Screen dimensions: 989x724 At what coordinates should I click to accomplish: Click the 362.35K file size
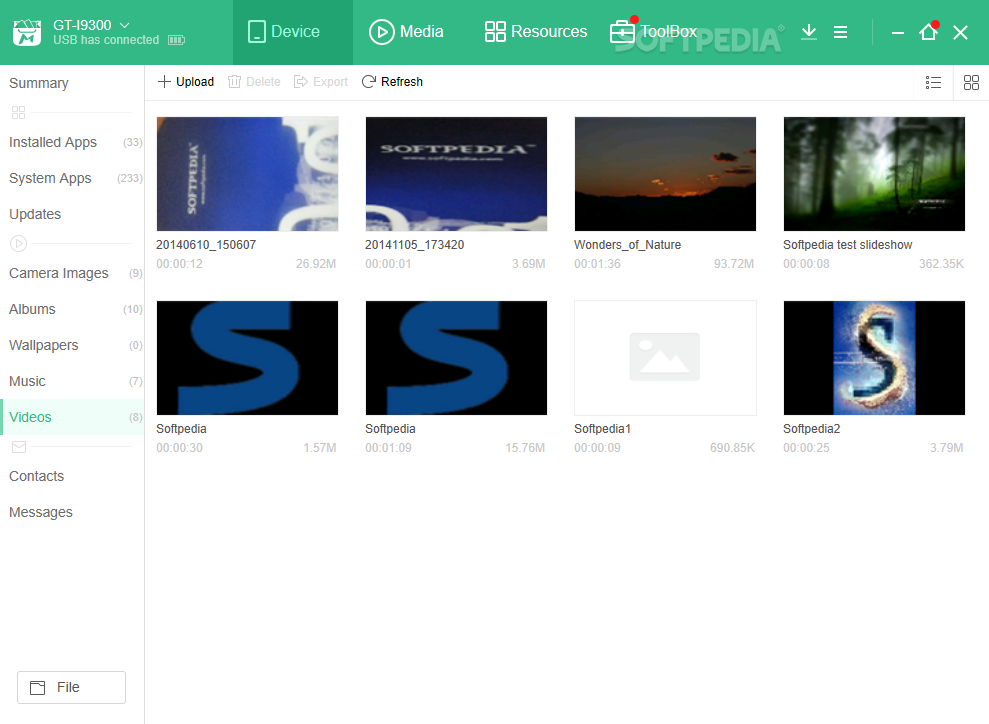pos(941,264)
